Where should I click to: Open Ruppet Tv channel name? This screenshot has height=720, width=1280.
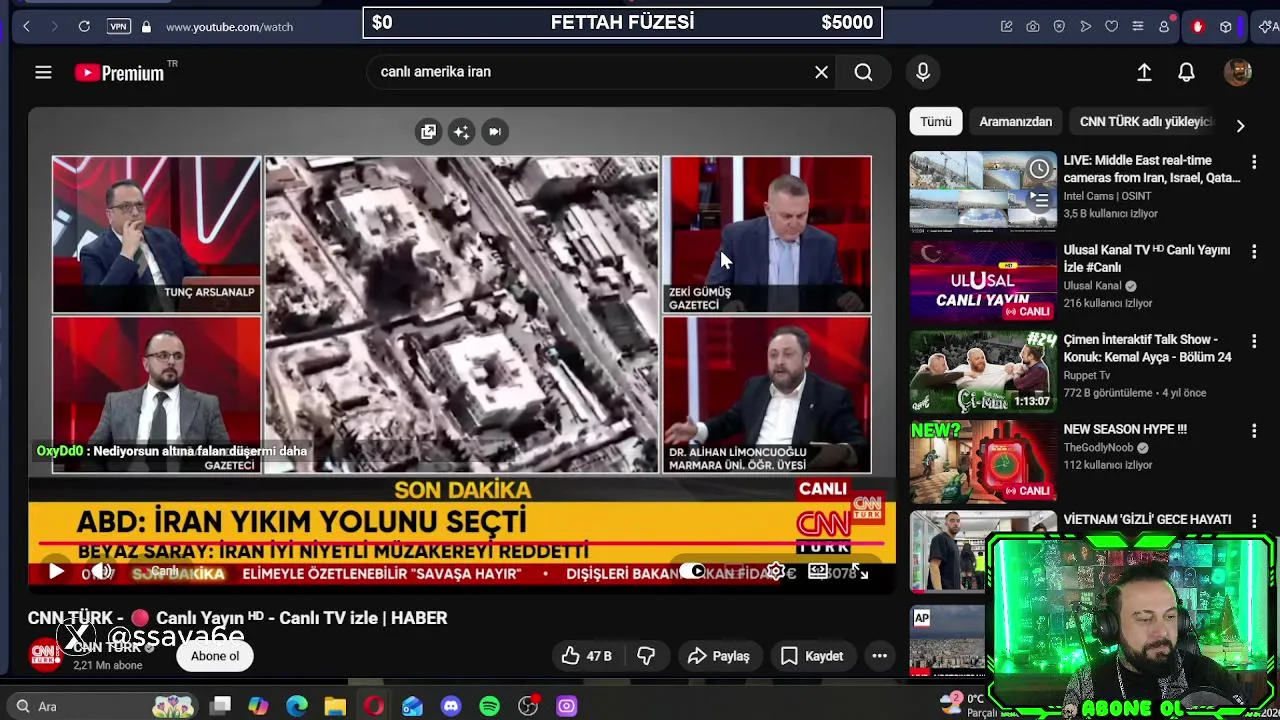pyautogui.click(x=1087, y=375)
